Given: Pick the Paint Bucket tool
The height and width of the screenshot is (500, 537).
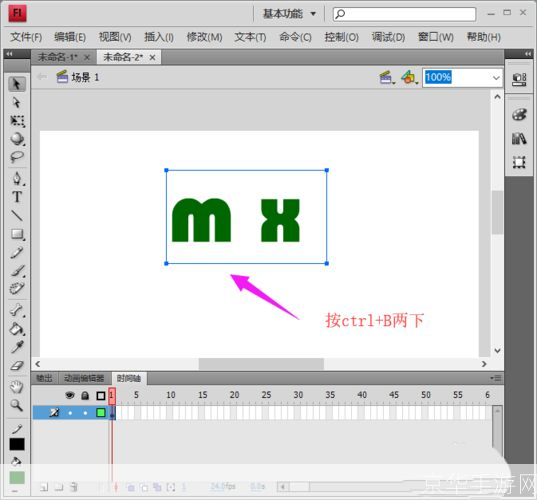Looking at the screenshot, I should point(17,329).
